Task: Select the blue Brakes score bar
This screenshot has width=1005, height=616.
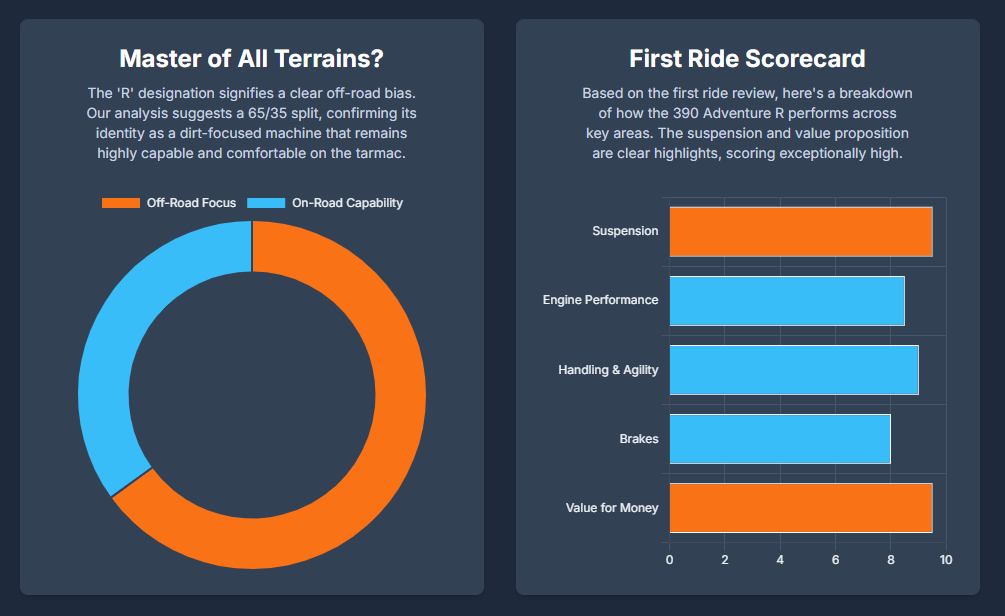Action: tap(779, 439)
